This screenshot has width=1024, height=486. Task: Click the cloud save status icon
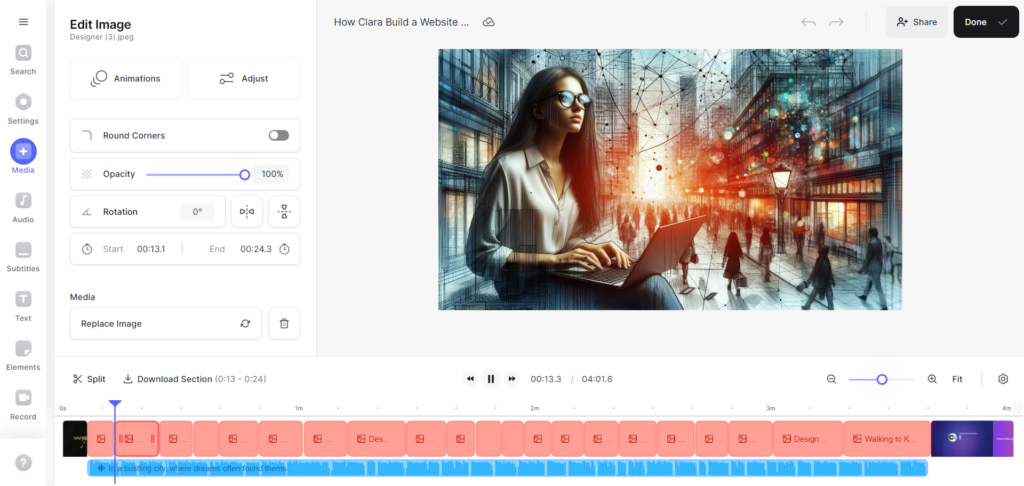coord(488,22)
